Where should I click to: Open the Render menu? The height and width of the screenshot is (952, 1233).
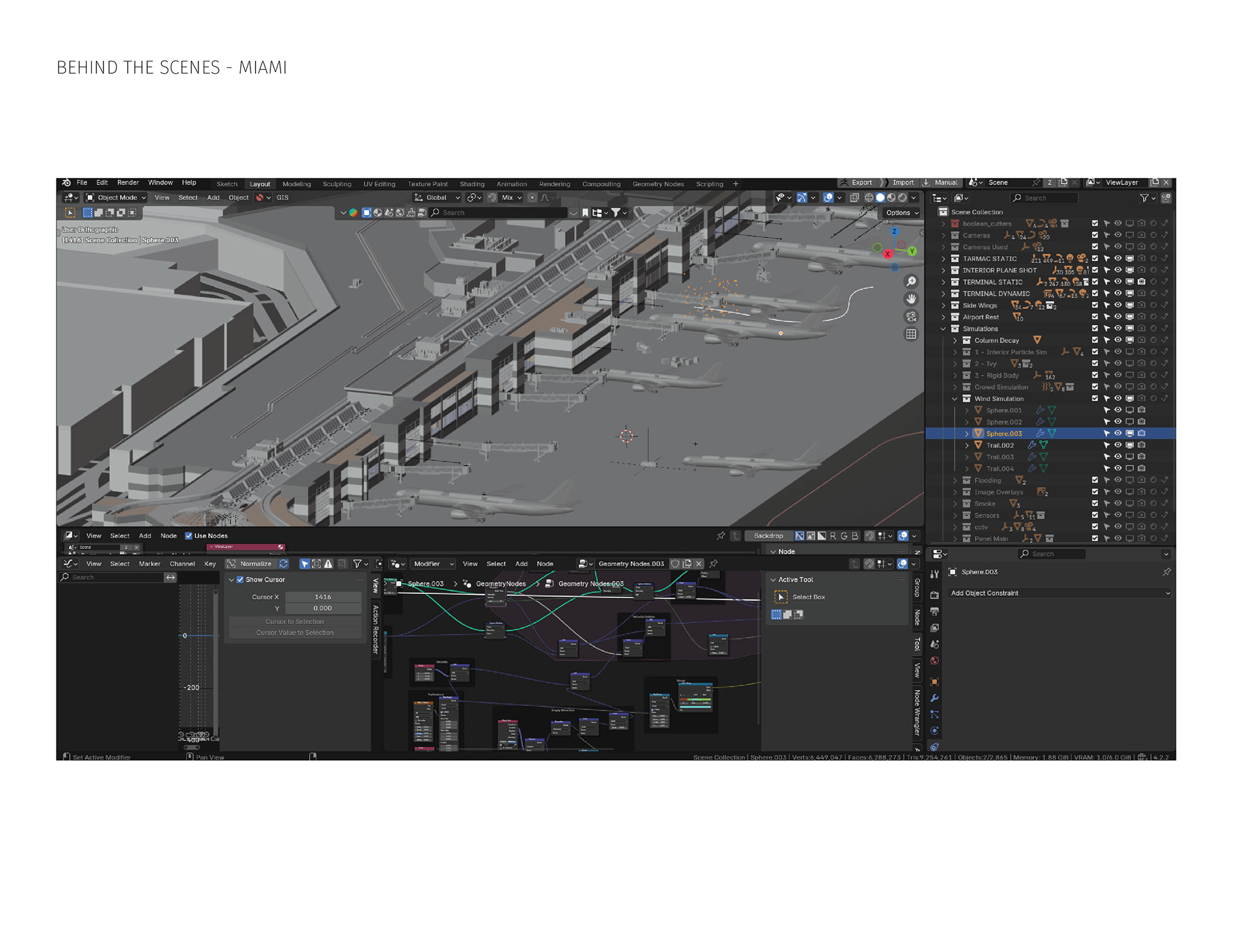point(128,183)
